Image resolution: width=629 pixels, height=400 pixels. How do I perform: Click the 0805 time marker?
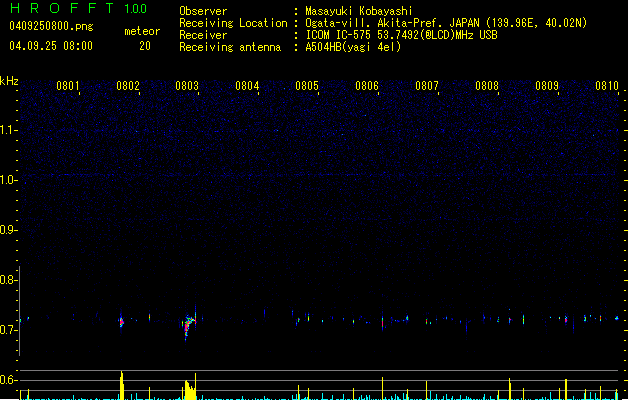point(307,86)
